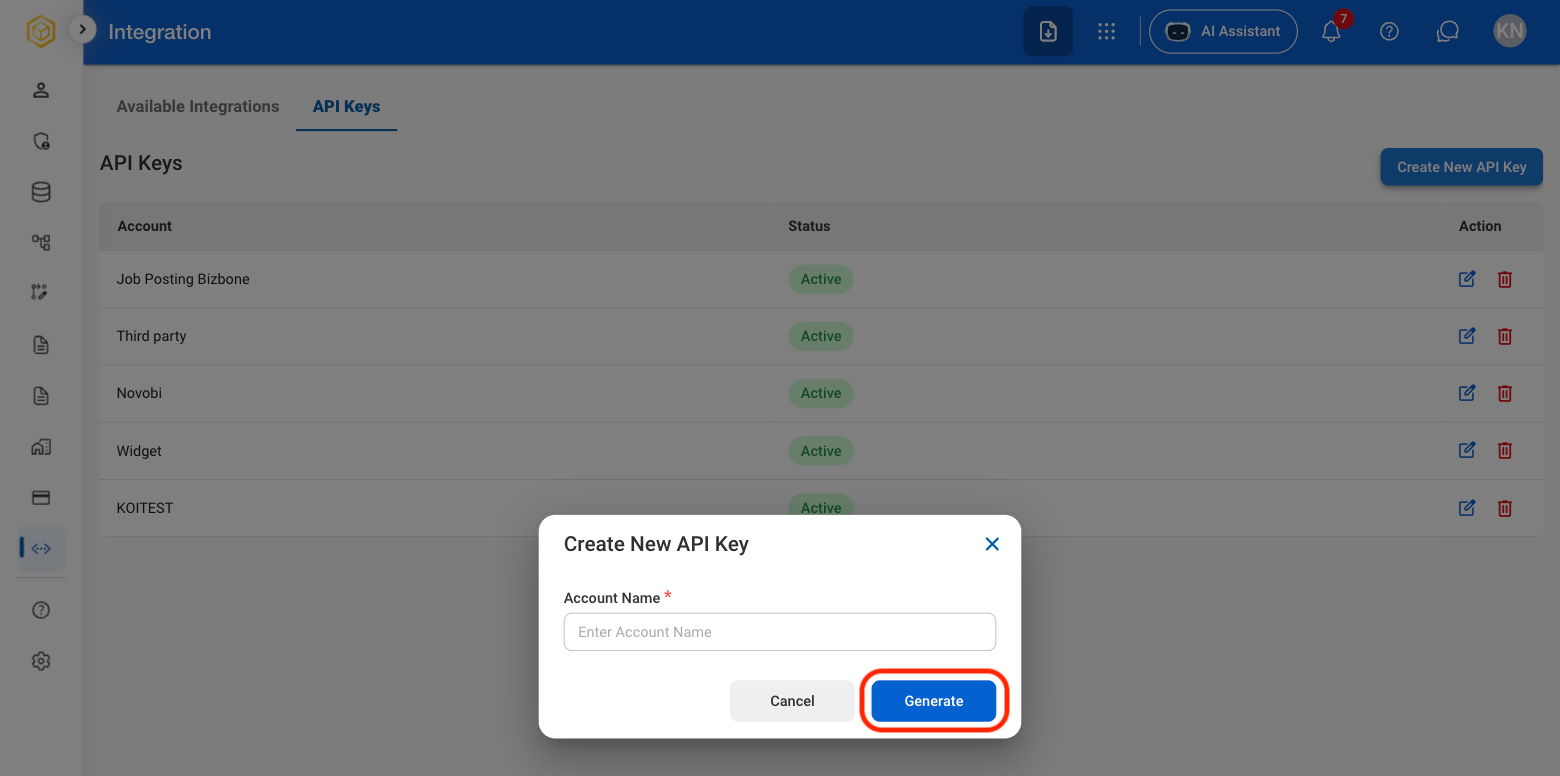The height and width of the screenshot is (776, 1560).
Task: Click the Account Name field label
Action: [x=612, y=598]
